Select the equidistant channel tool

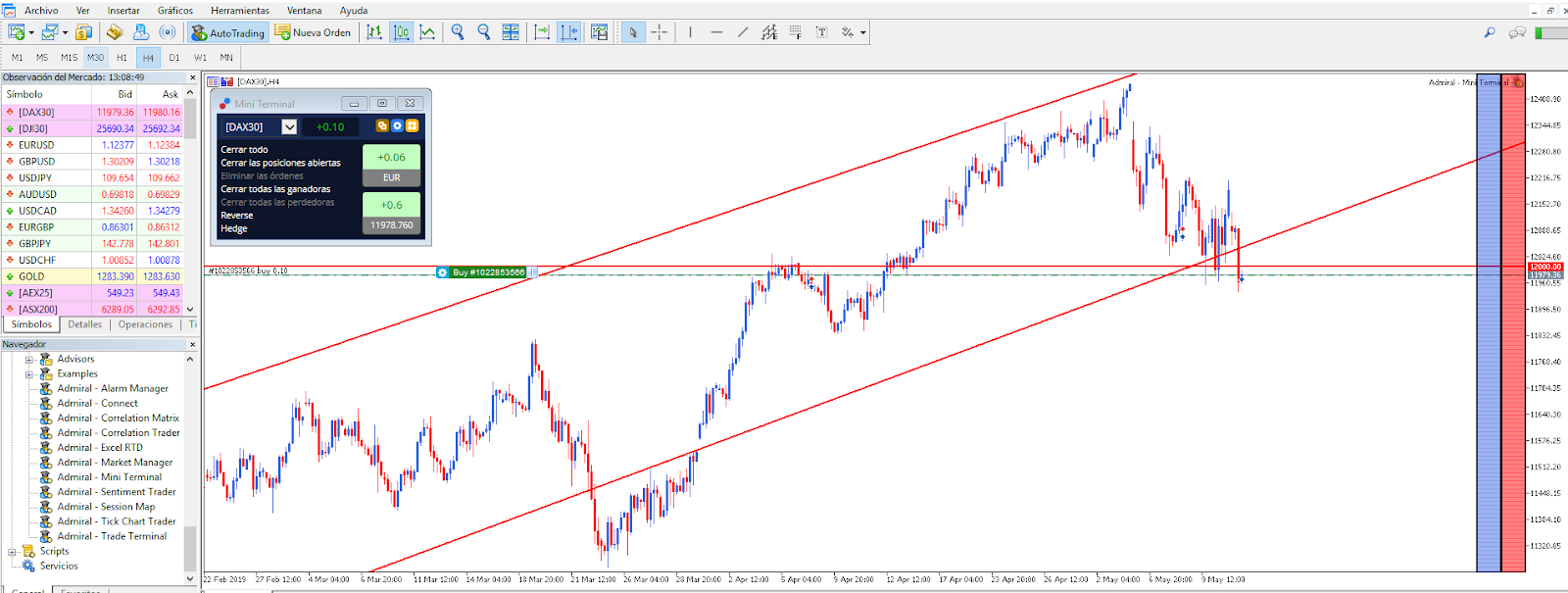[x=769, y=32]
